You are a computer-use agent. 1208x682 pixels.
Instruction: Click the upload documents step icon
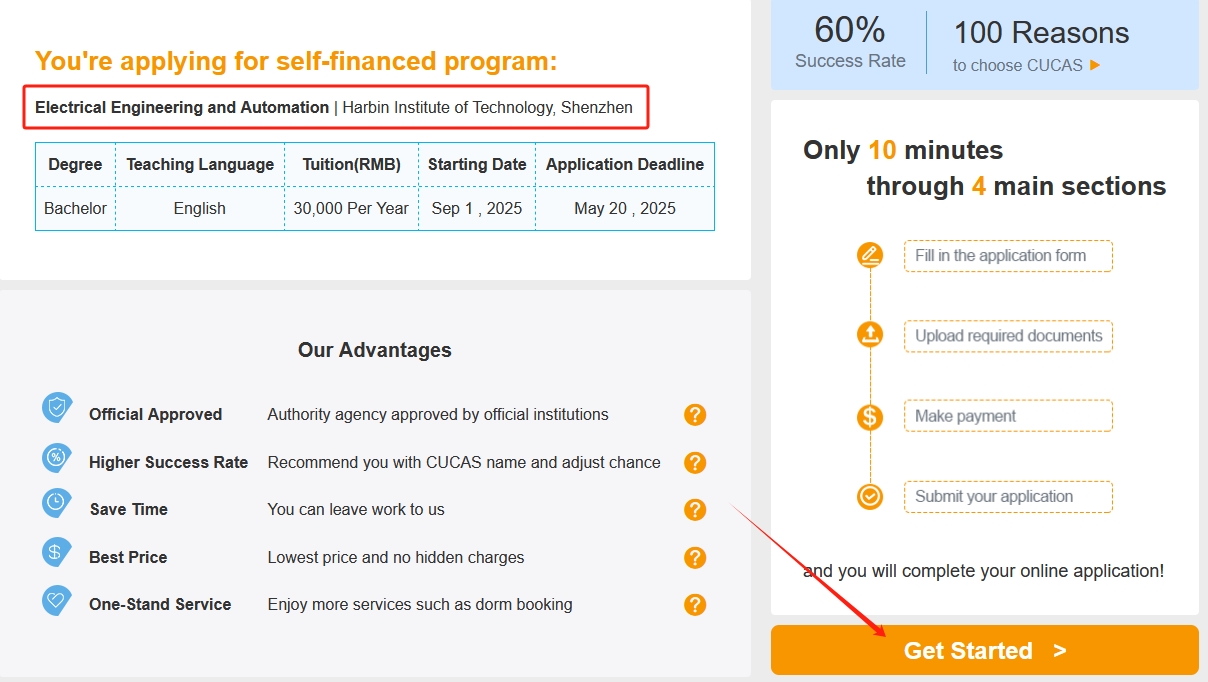(870, 334)
